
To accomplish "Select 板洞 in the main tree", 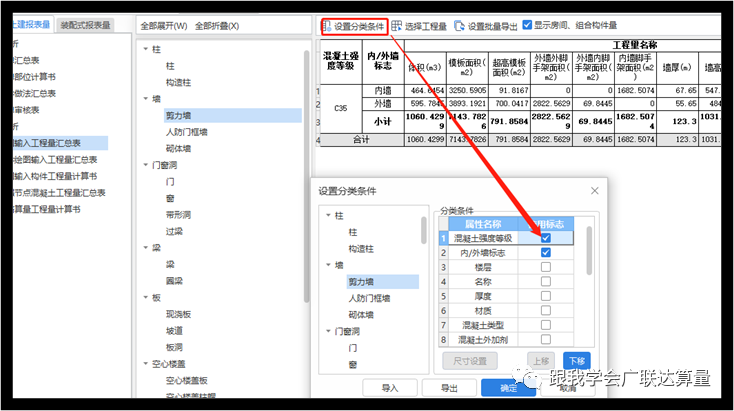I will point(174,347).
